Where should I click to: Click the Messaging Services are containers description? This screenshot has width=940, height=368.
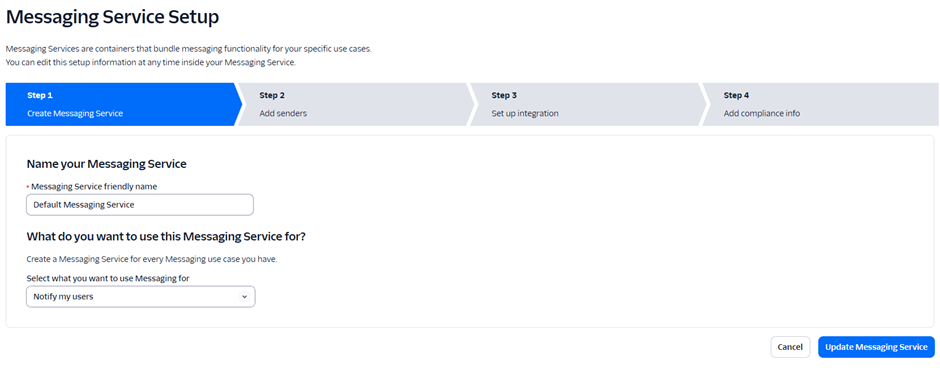pos(189,49)
